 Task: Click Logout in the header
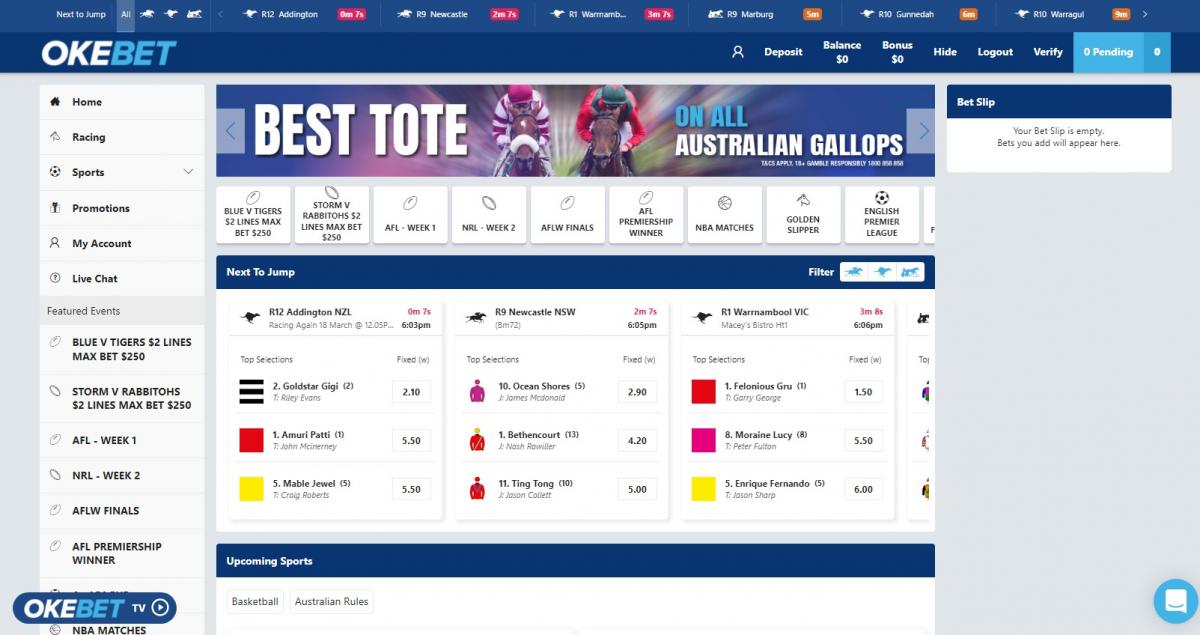tap(995, 52)
